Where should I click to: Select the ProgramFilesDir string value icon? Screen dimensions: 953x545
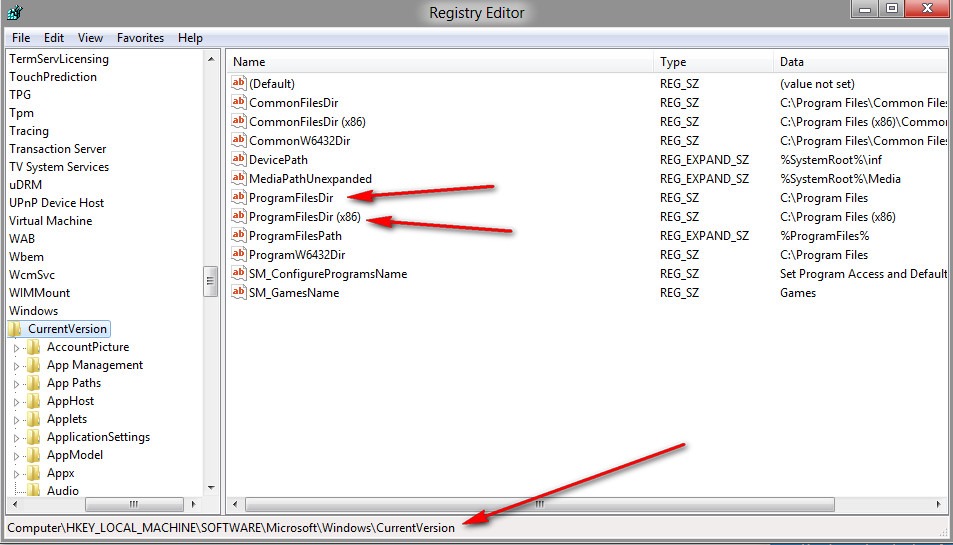coord(238,197)
